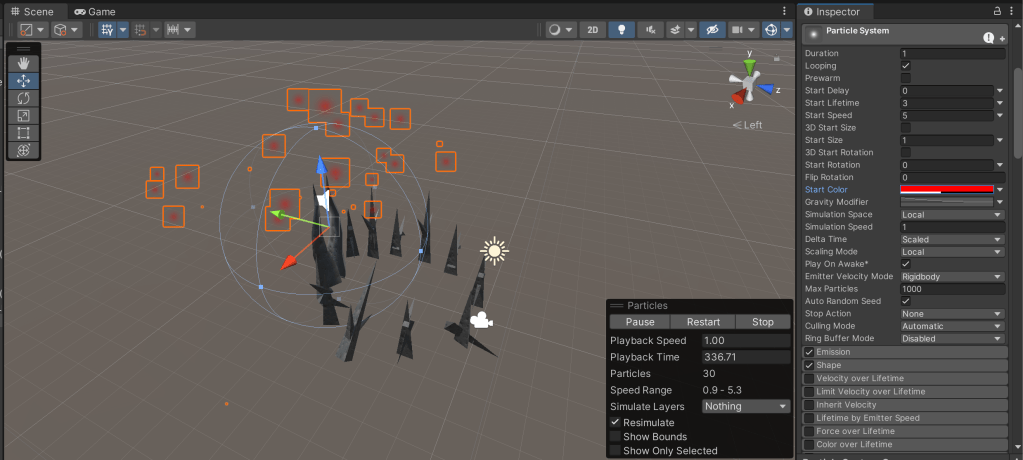
Task: Choose the Scale tool
Action: [x=22, y=115]
